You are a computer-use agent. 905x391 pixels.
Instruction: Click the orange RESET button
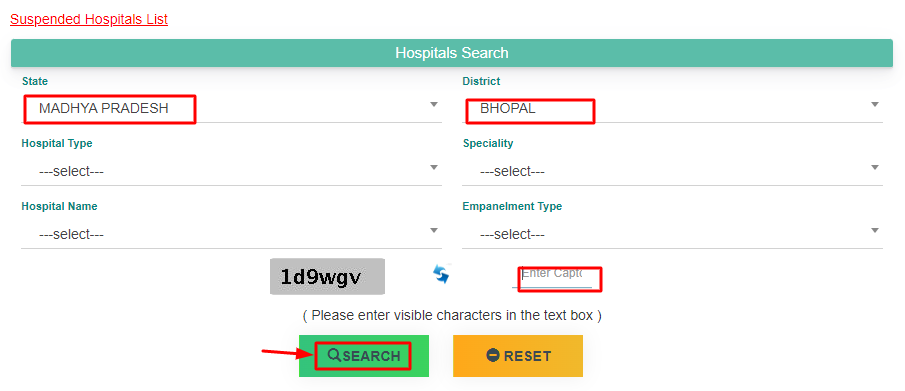[x=518, y=356]
